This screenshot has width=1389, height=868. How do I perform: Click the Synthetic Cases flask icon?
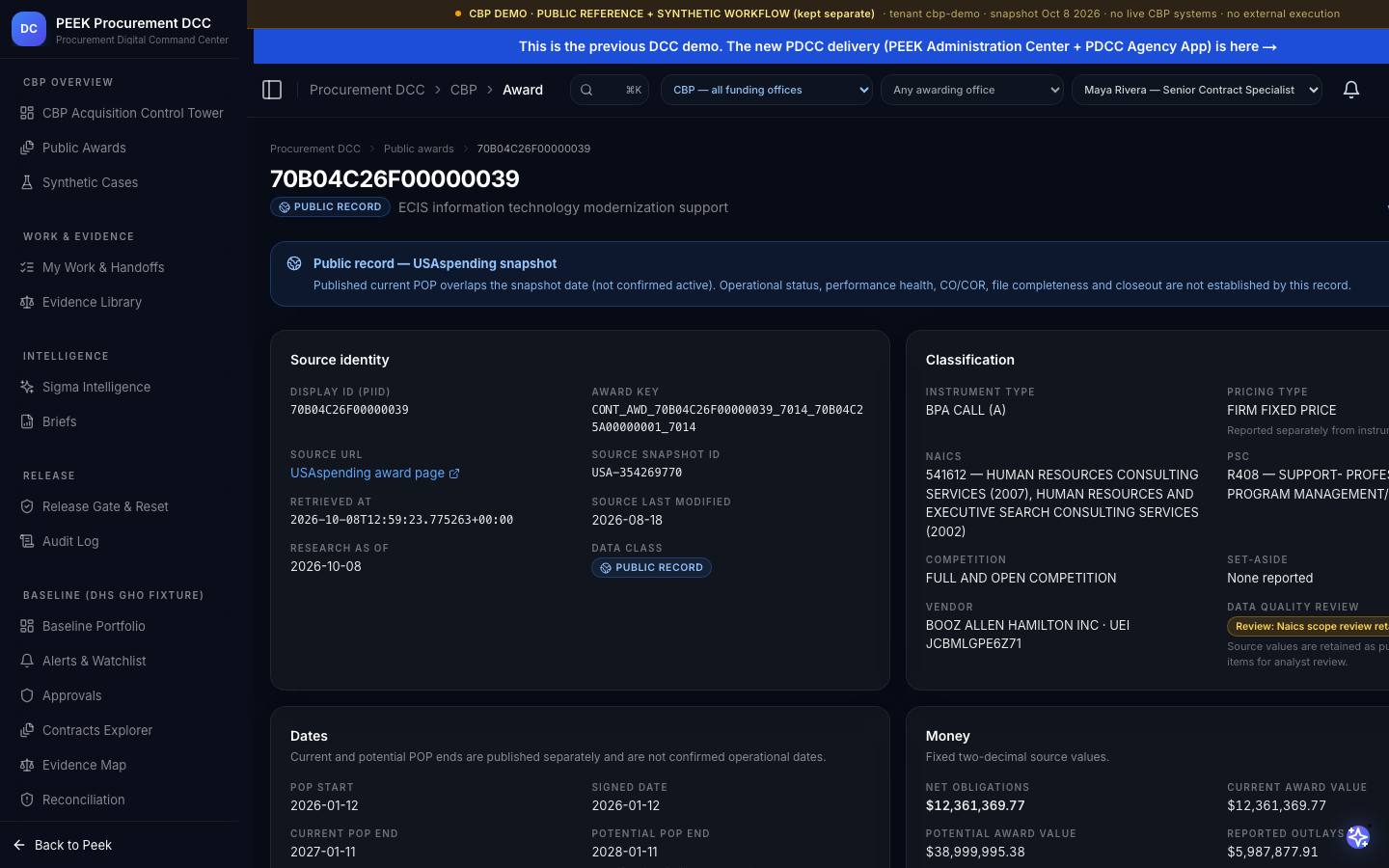(x=27, y=182)
